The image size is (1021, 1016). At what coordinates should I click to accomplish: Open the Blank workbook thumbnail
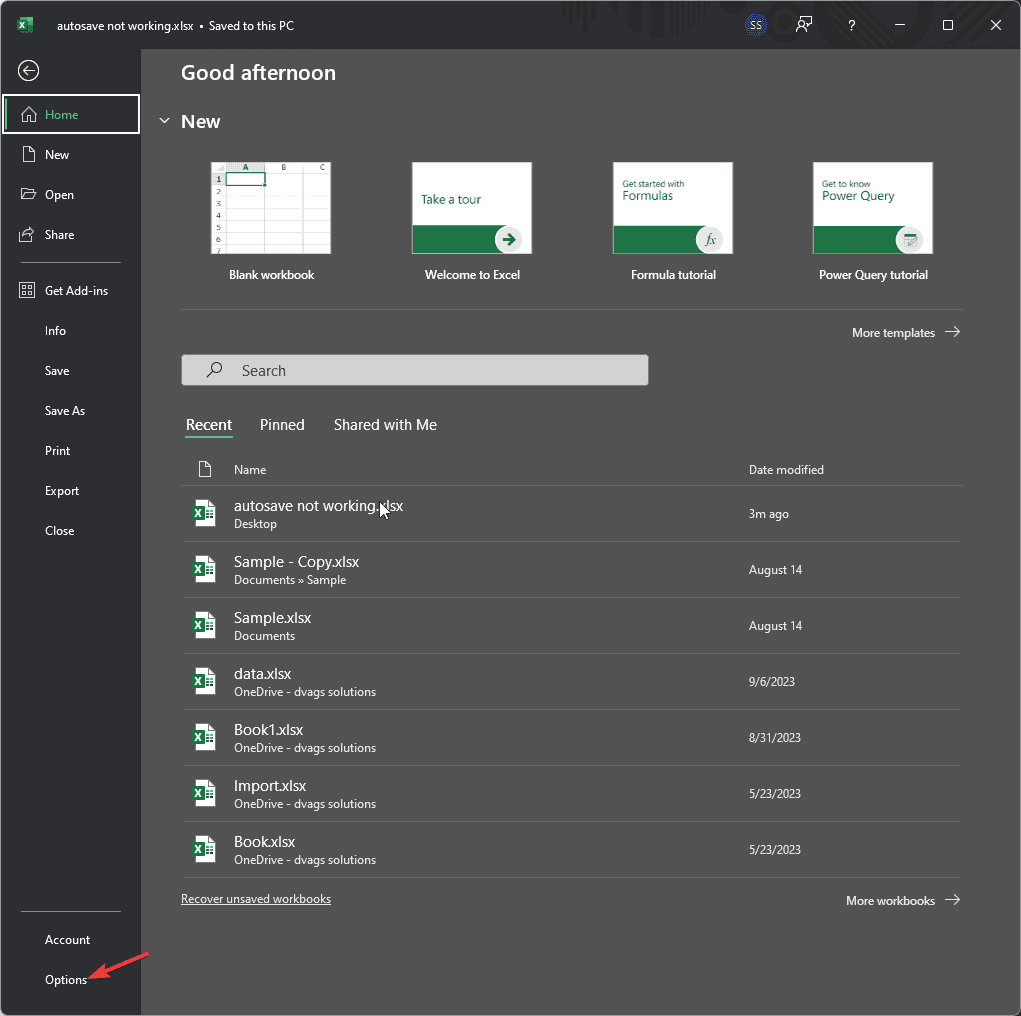(271, 208)
